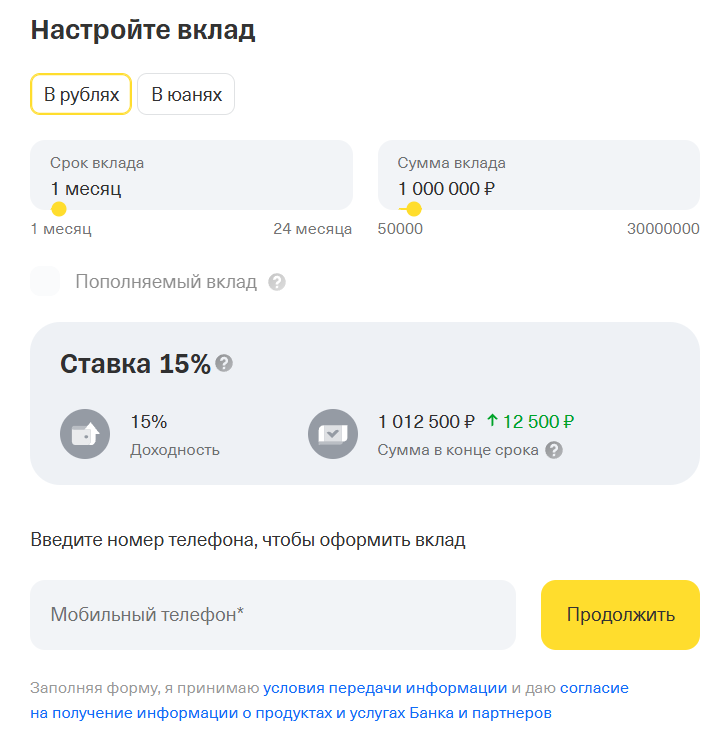
Task: Click the Срок вклада slider handle
Action: coord(59,209)
